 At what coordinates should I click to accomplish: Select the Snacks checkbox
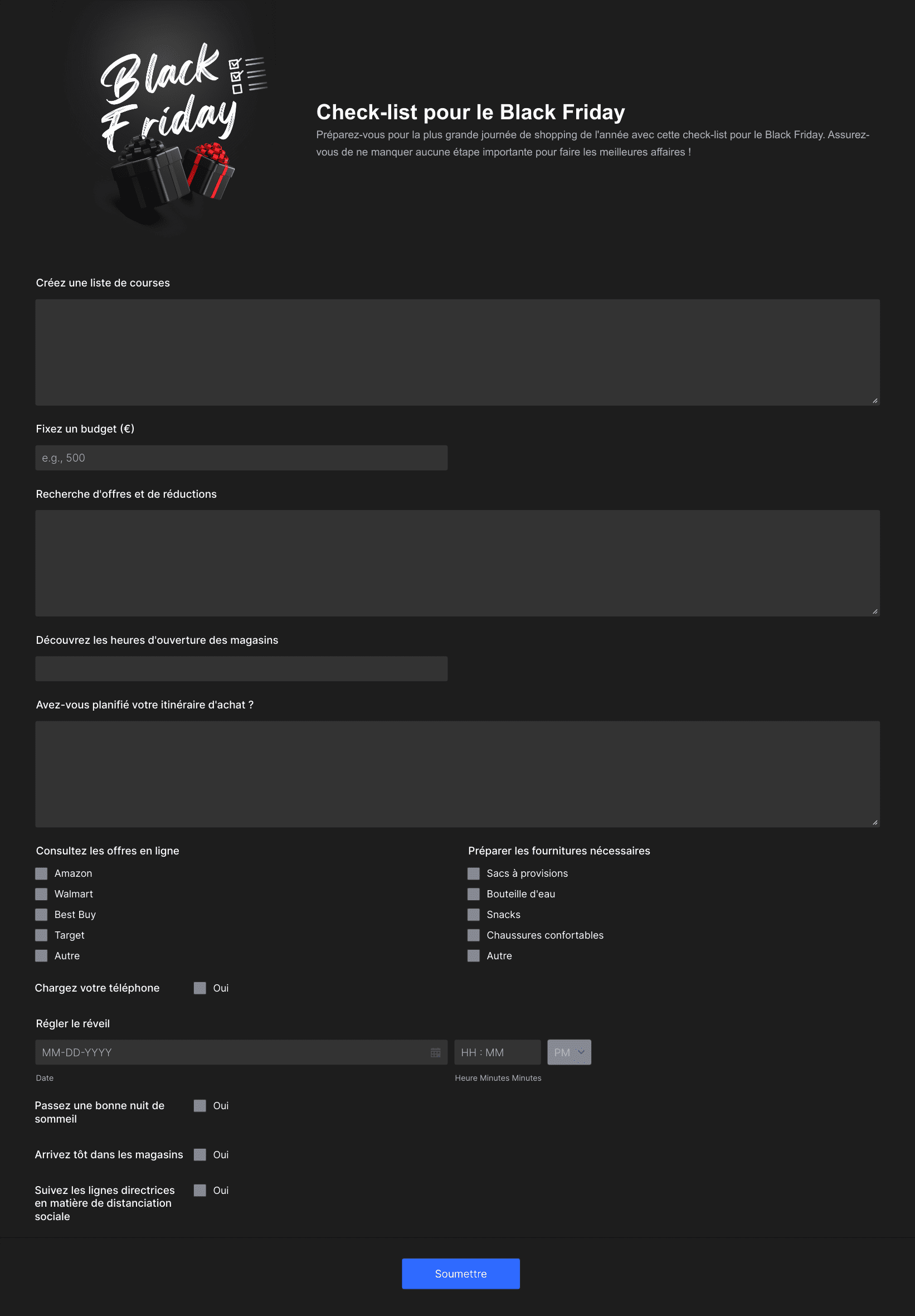coord(473,914)
